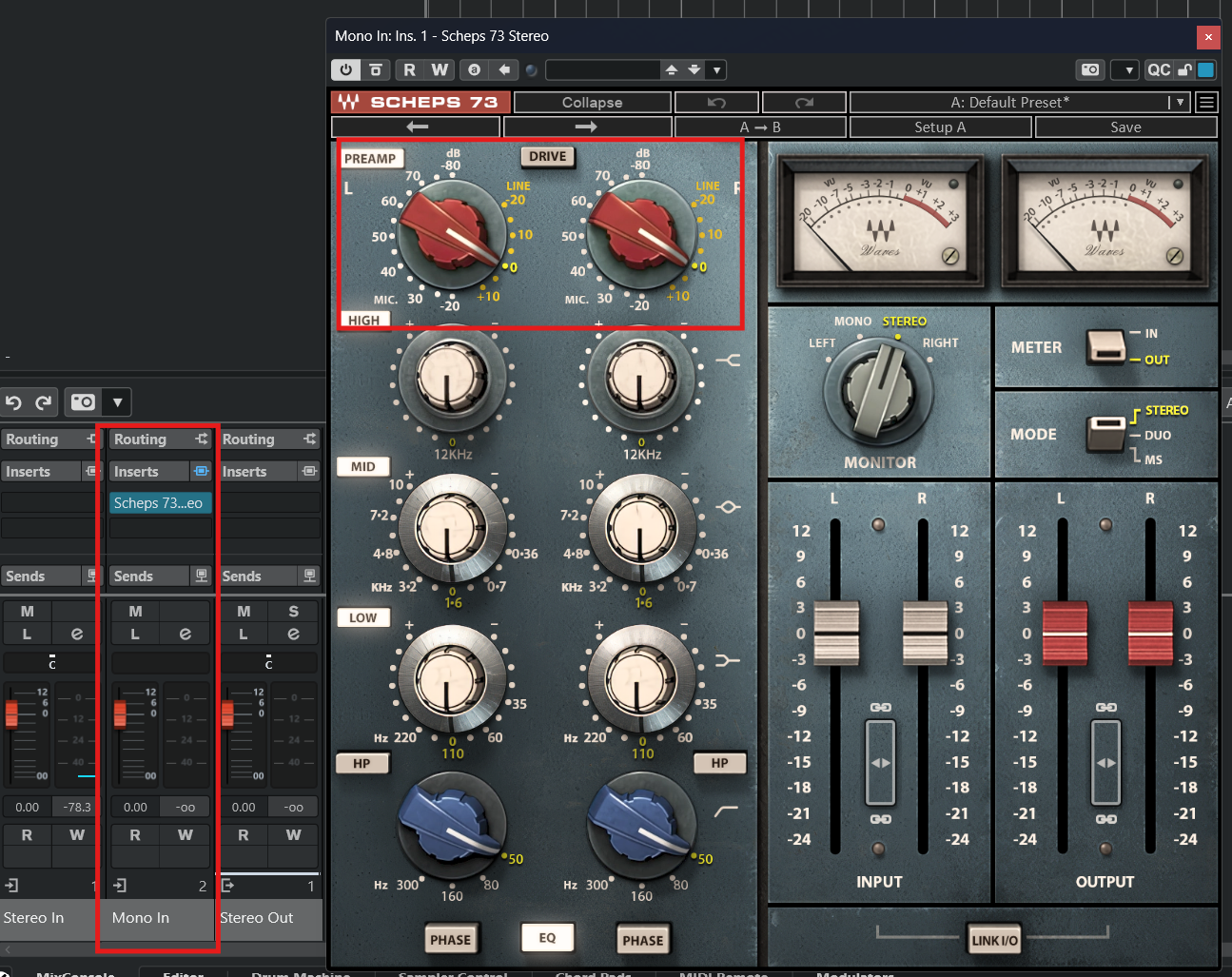Viewport: 1232px width, 977px height.
Task: Click the plugin preset name field
Action: 603,69
